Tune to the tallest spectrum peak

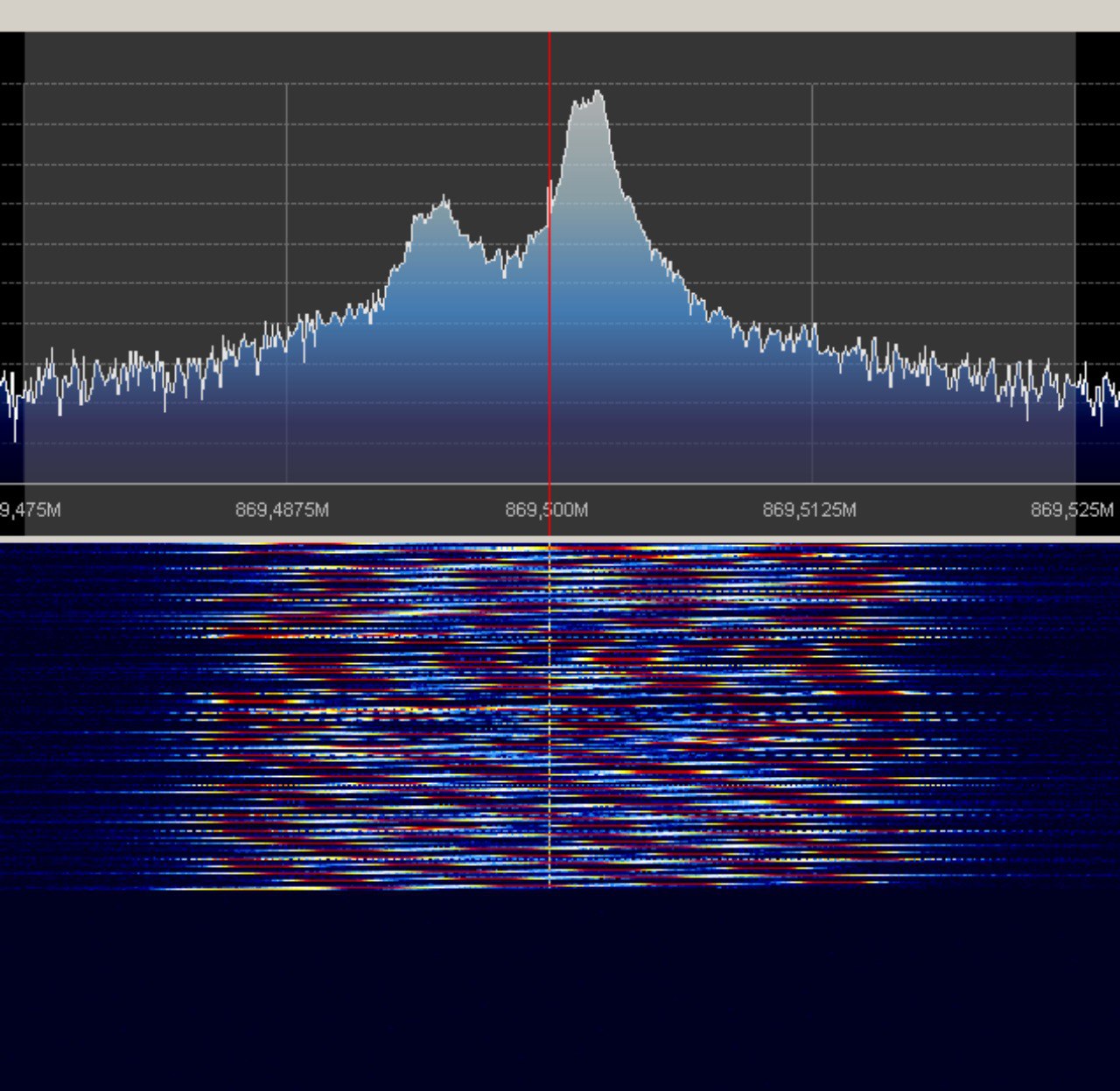pyautogui.click(x=598, y=94)
